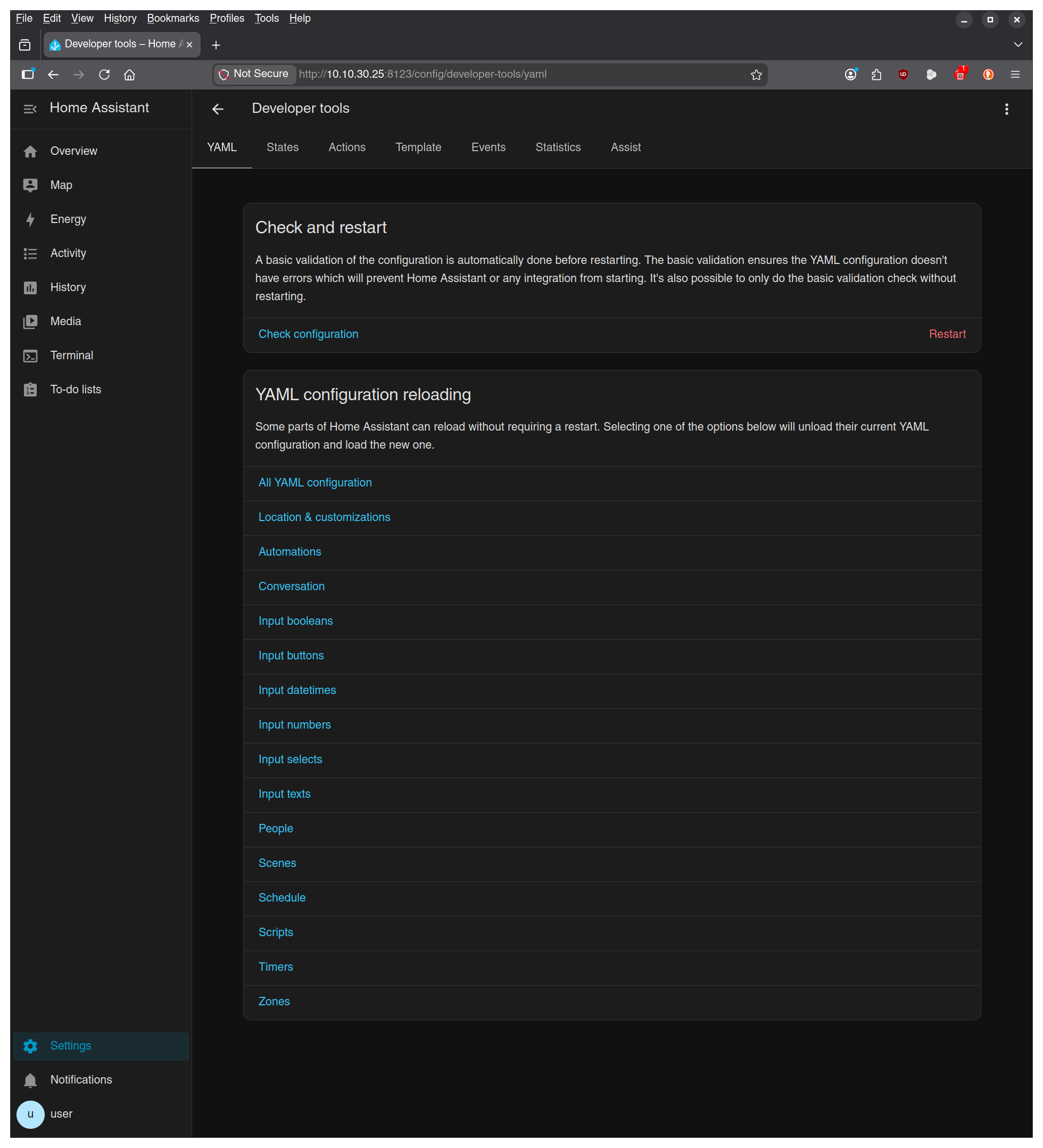Click the Notifications bell icon
Viewport: 1043px width, 1148px height.
tap(30, 1080)
